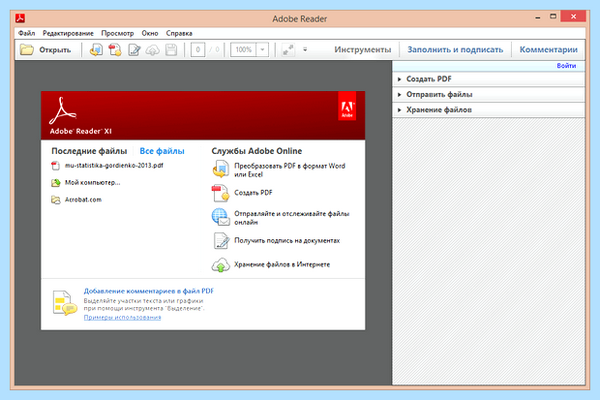
Task: Open recent file mu-statistika-gordienko-2013.pdf
Action: [114, 165]
